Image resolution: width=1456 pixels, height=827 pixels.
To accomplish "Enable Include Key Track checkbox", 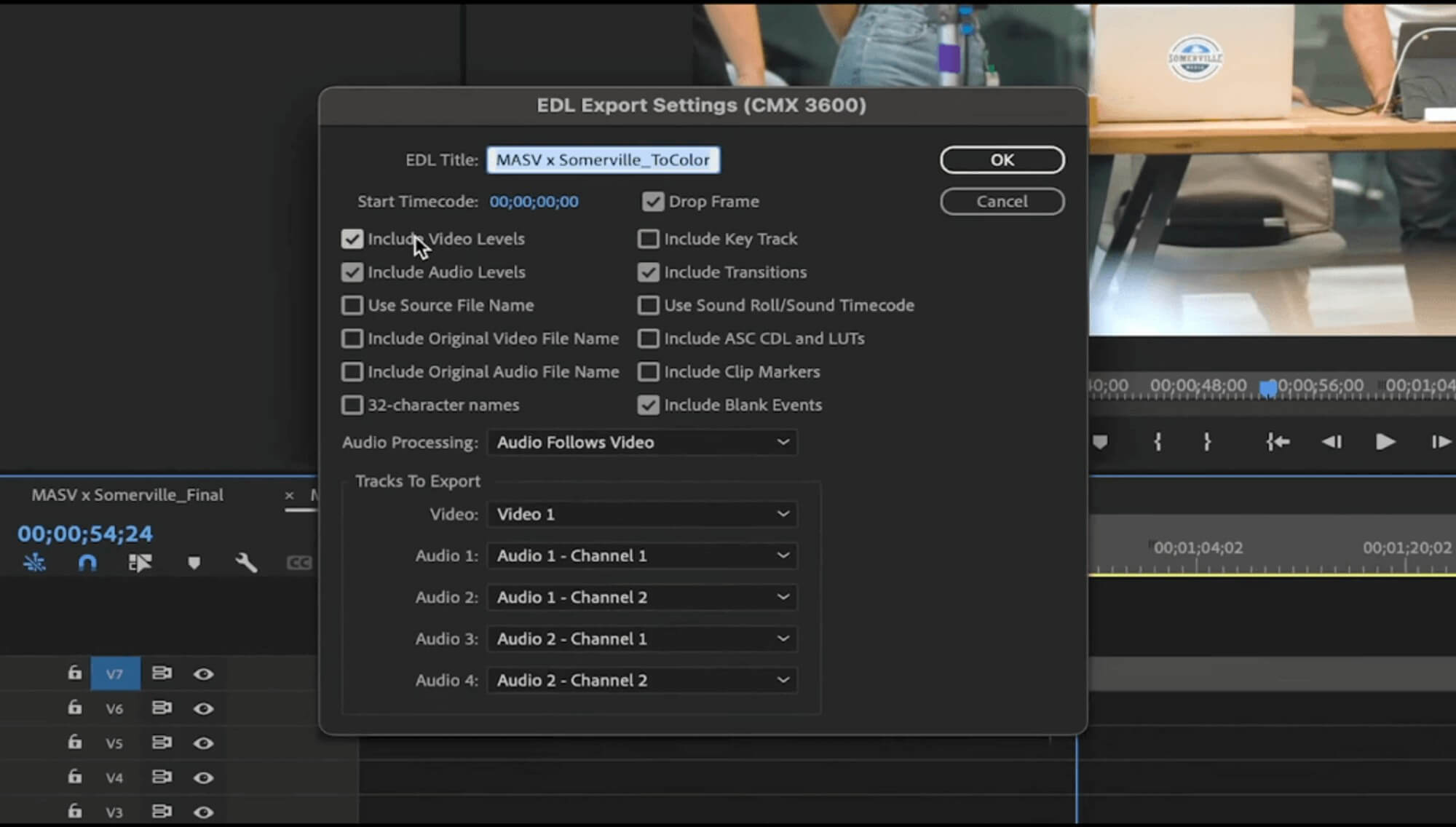I will pos(648,239).
